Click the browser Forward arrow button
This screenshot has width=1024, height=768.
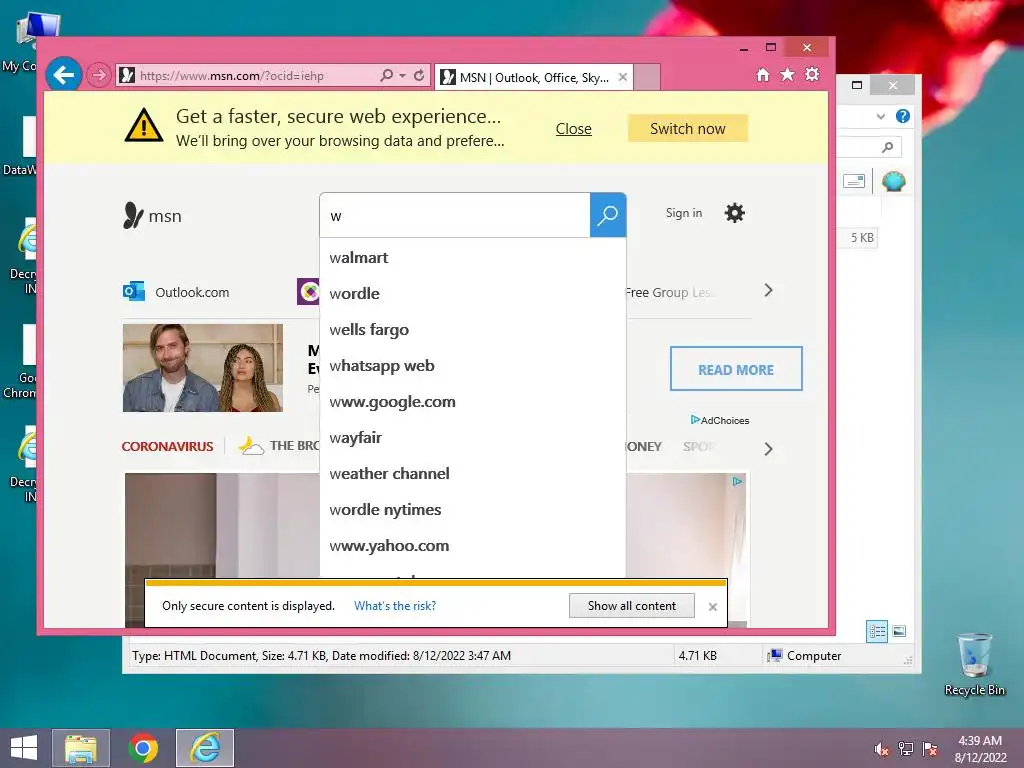click(x=99, y=76)
